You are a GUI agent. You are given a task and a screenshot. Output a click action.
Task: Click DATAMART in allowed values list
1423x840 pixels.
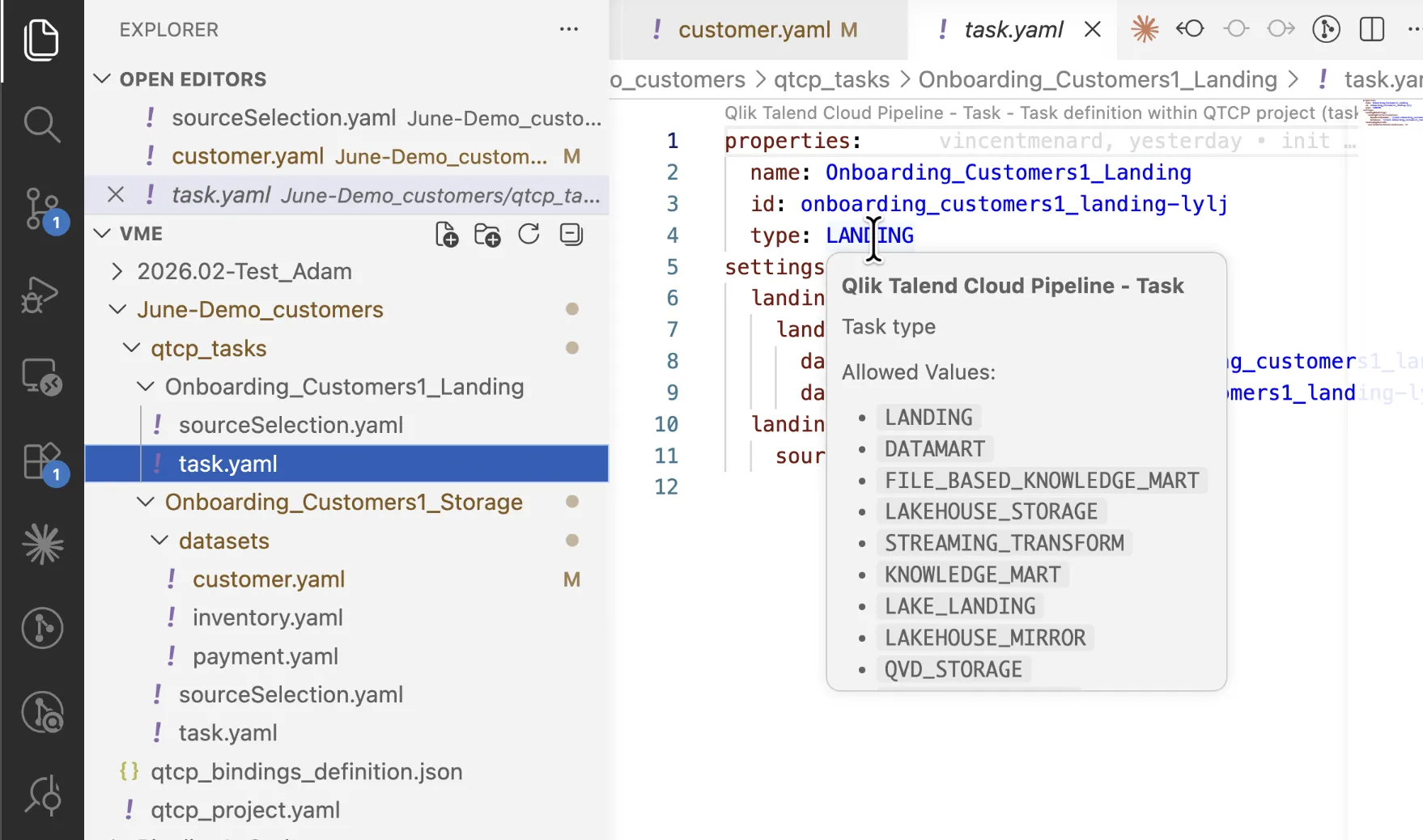point(935,449)
